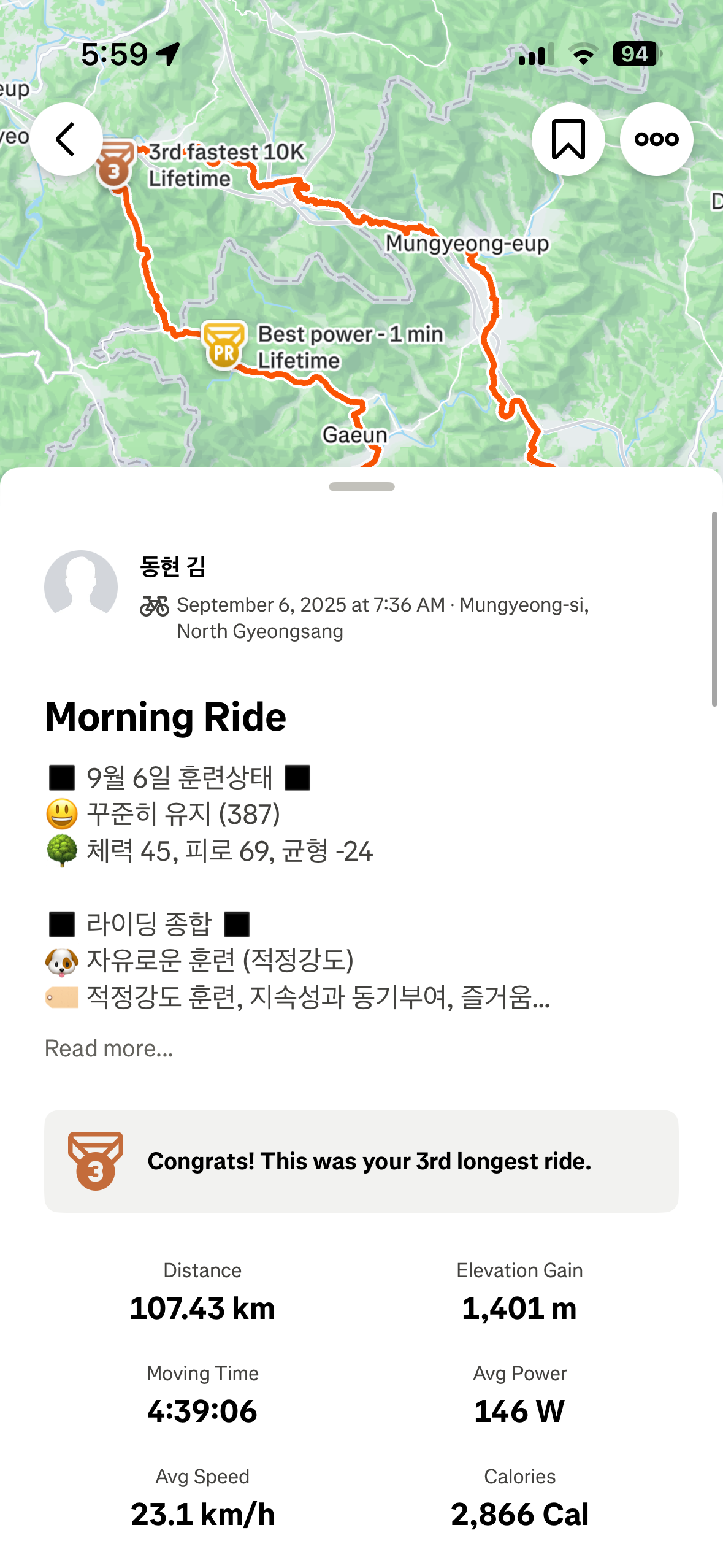Viewport: 723px width, 1568px height.
Task: Open the three-dot more options menu
Action: pyautogui.click(x=656, y=139)
